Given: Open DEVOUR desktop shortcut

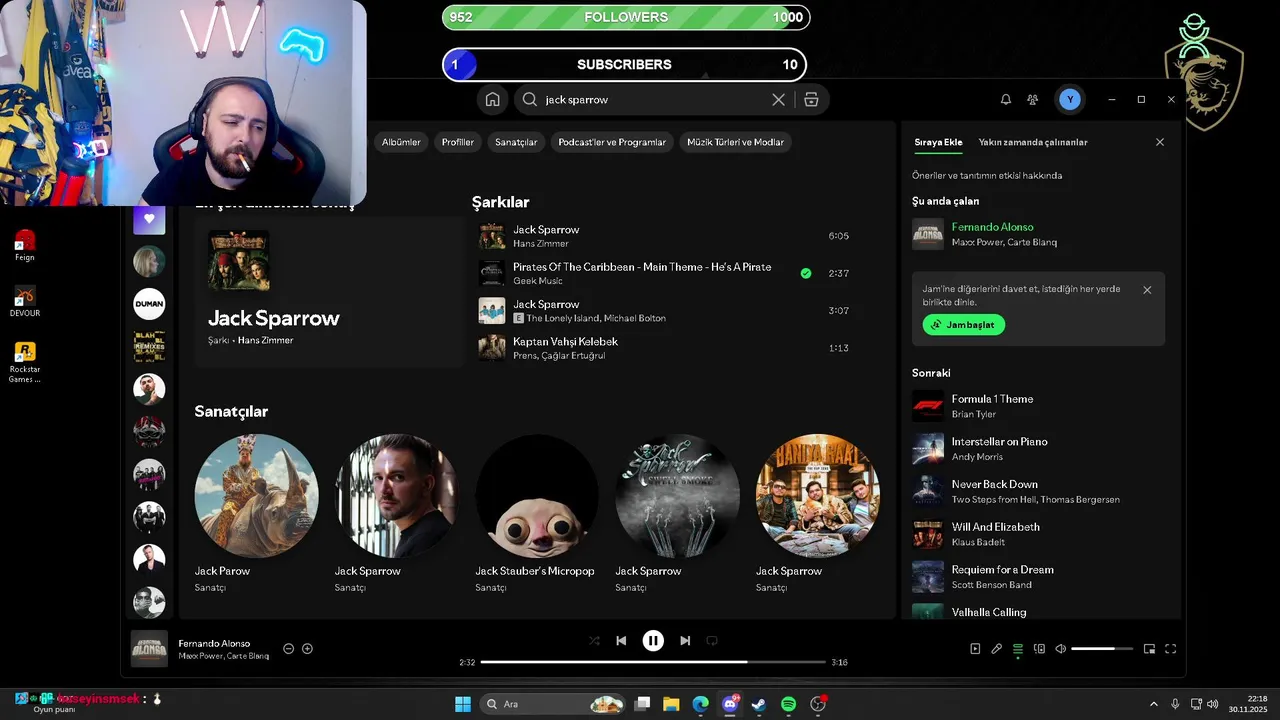Looking at the screenshot, I should (x=25, y=301).
